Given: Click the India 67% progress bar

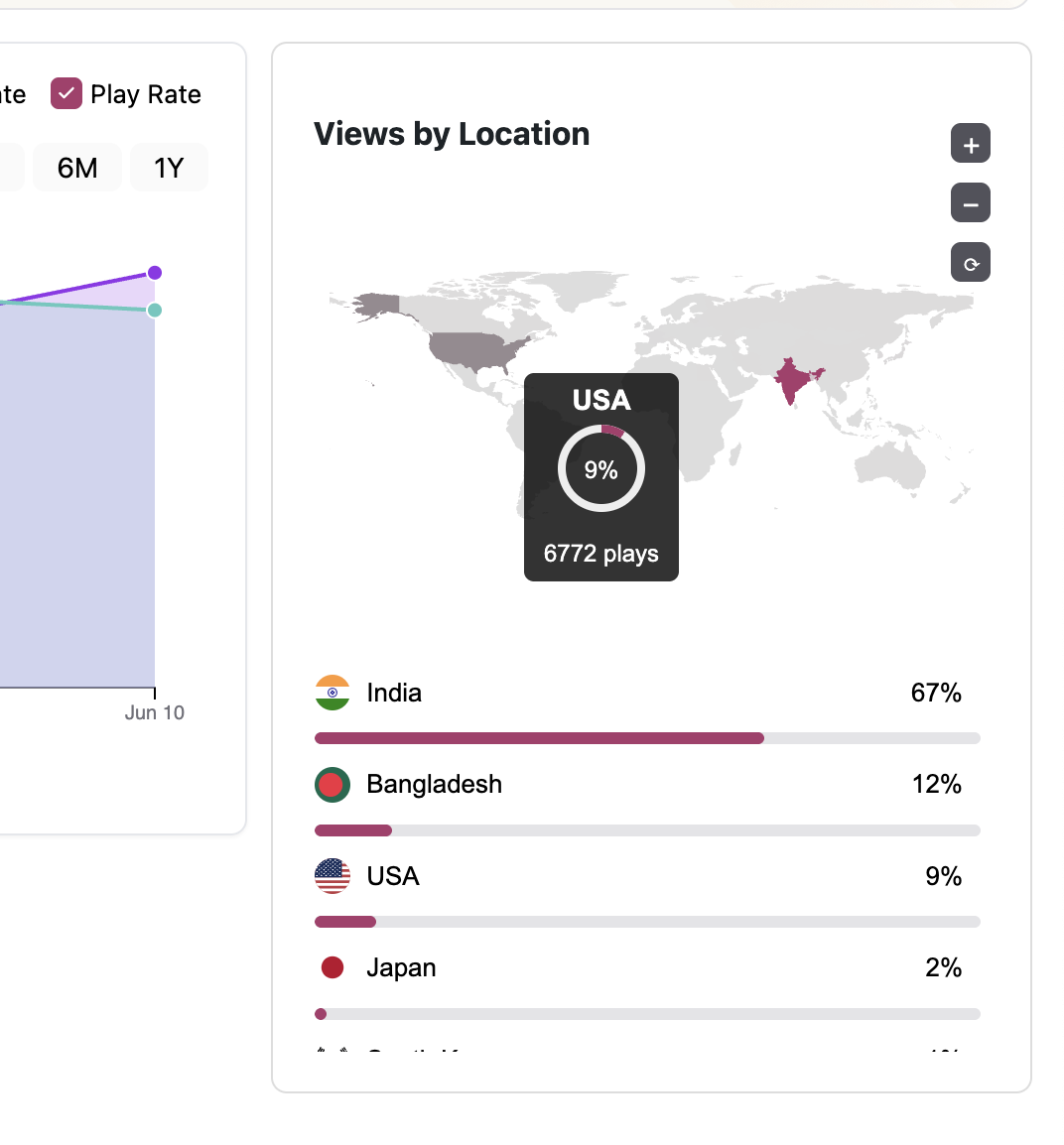Looking at the screenshot, I should click(647, 738).
